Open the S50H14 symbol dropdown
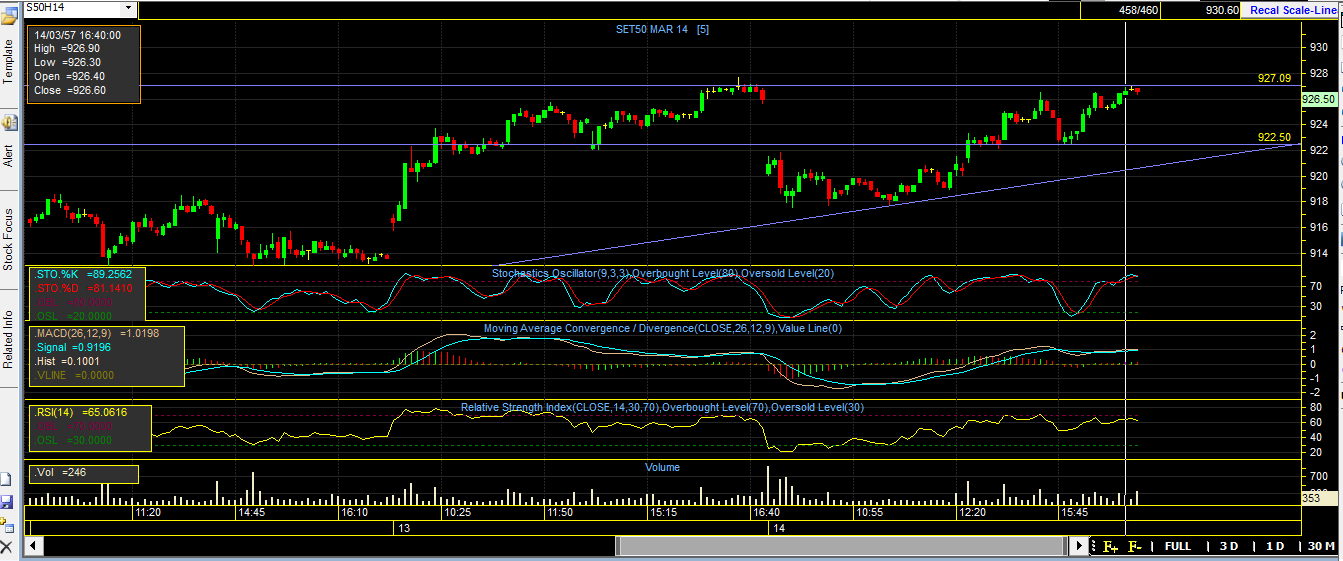The image size is (1343, 561). [x=128, y=8]
